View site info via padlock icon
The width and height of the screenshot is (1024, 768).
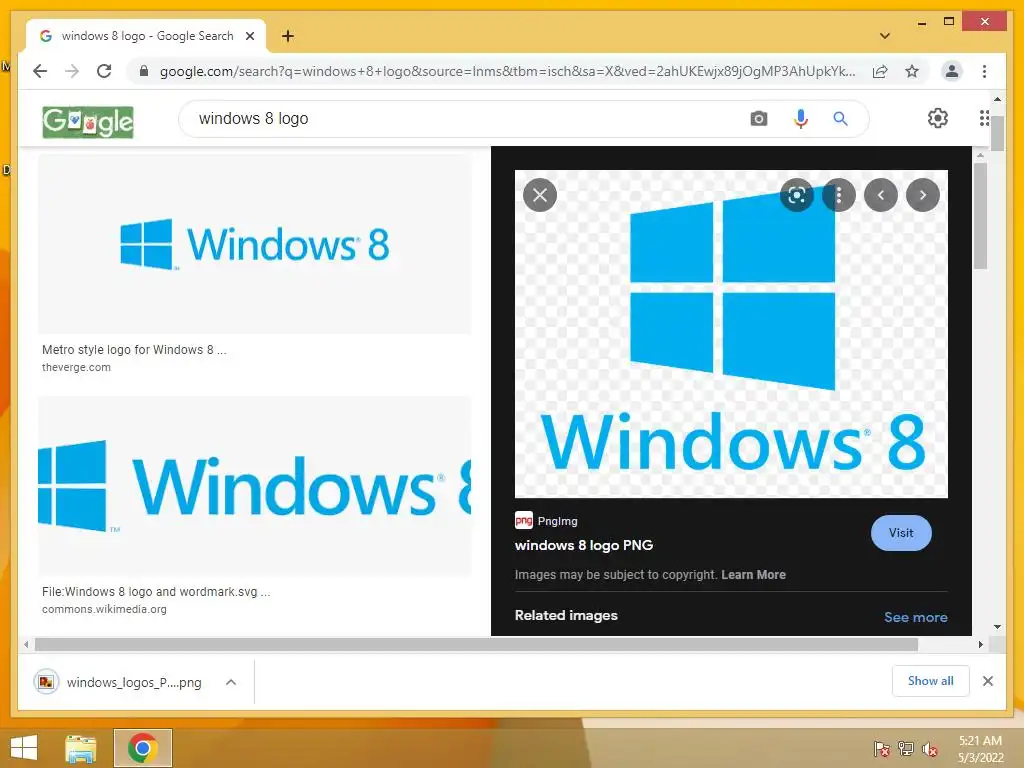(x=144, y=71)
